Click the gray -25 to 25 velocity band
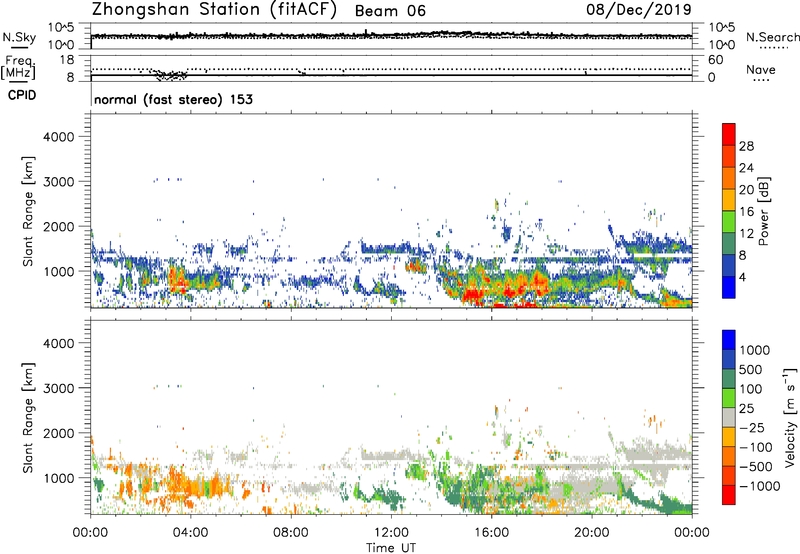Viewport: 800px width, 554px height. (729, 417)
